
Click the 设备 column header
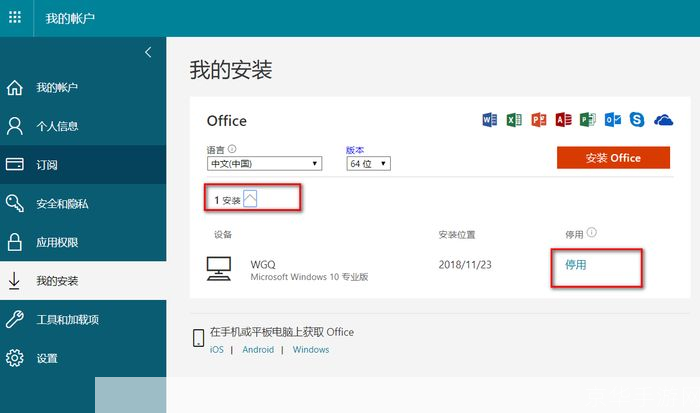tap(223, 234)
